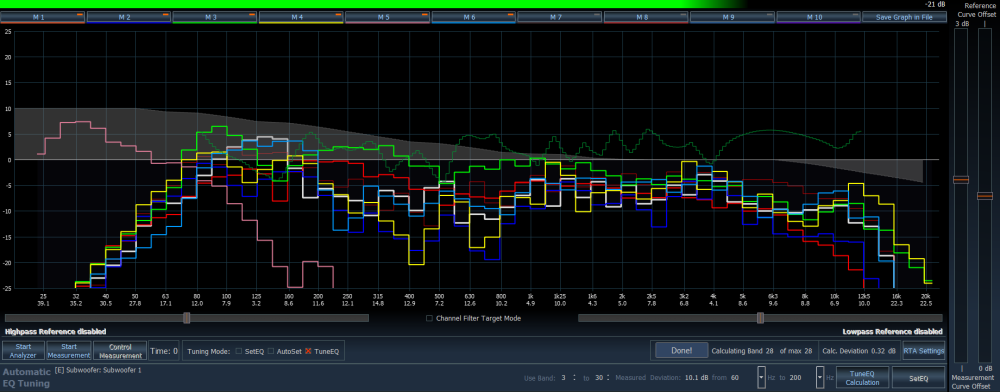Click 'Calc. Deviation 0.32 dB' readout

(860, 351)
